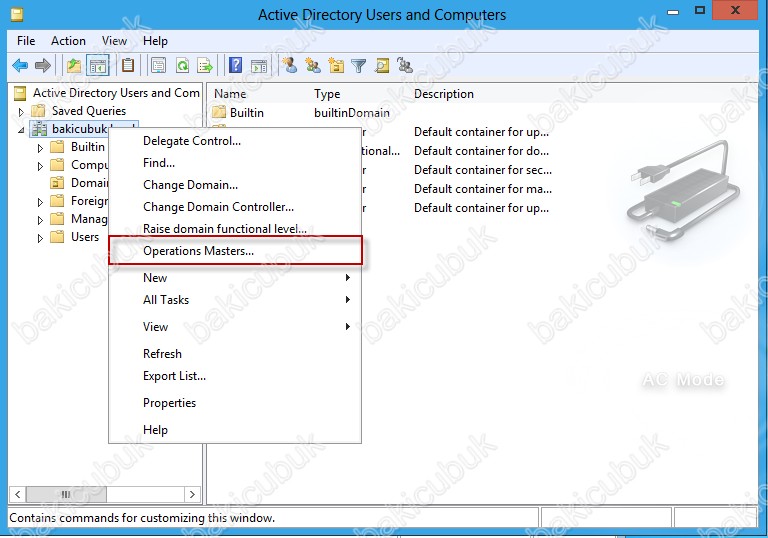
Task: Click the Up One Level folder icon
Action: coord(74,65)
